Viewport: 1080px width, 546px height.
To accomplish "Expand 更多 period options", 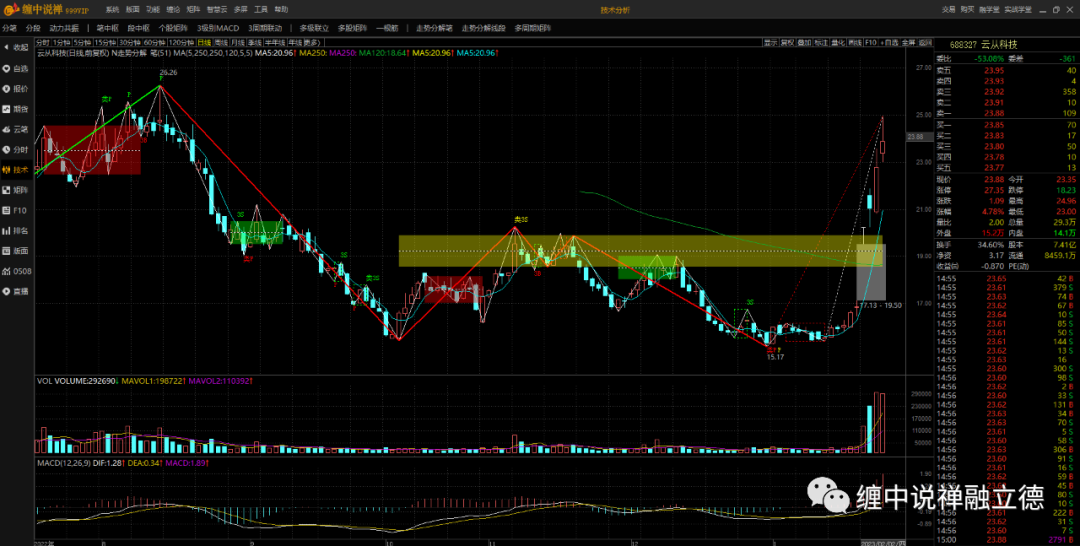I will tap(312, 43).
